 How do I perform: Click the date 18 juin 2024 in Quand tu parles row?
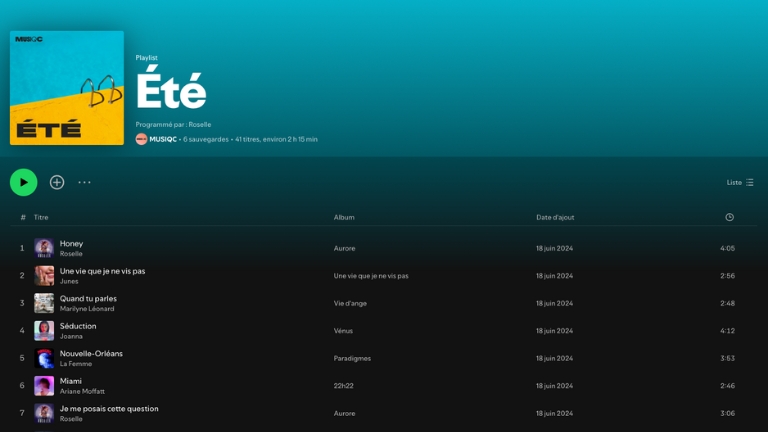pos(554,303)
